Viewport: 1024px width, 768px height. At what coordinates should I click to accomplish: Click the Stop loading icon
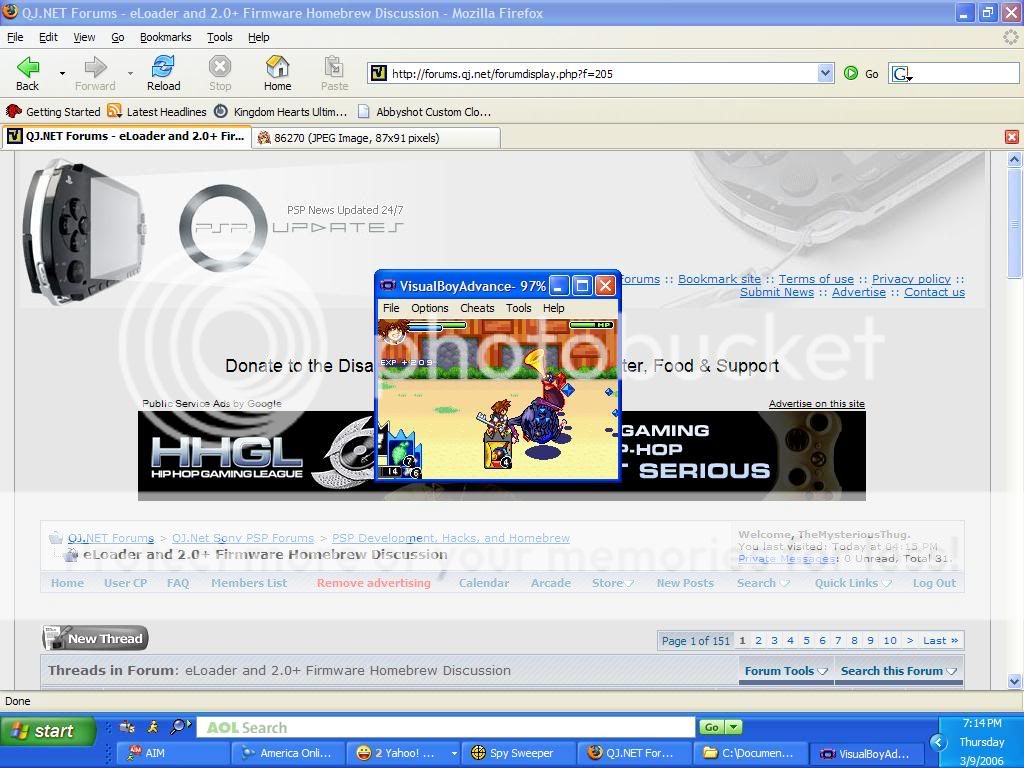coord(220,68)
